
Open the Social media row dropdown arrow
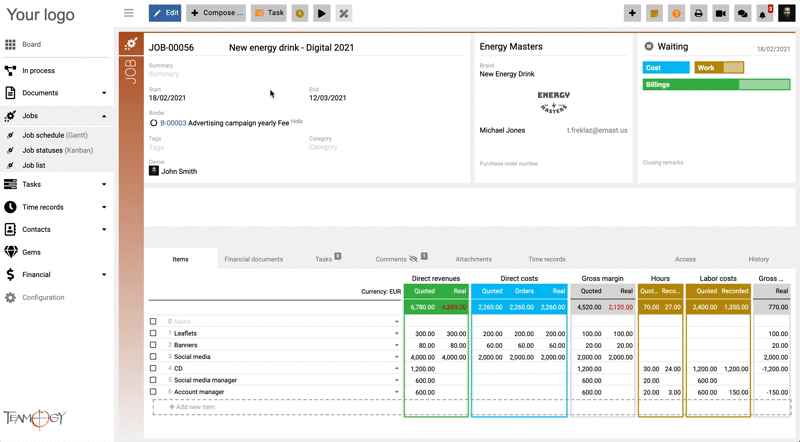click(x=396, y=357)
